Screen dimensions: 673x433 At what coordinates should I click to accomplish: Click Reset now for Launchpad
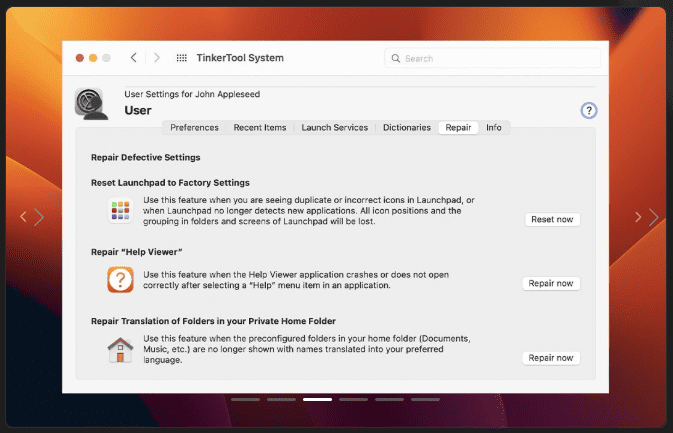552,219
